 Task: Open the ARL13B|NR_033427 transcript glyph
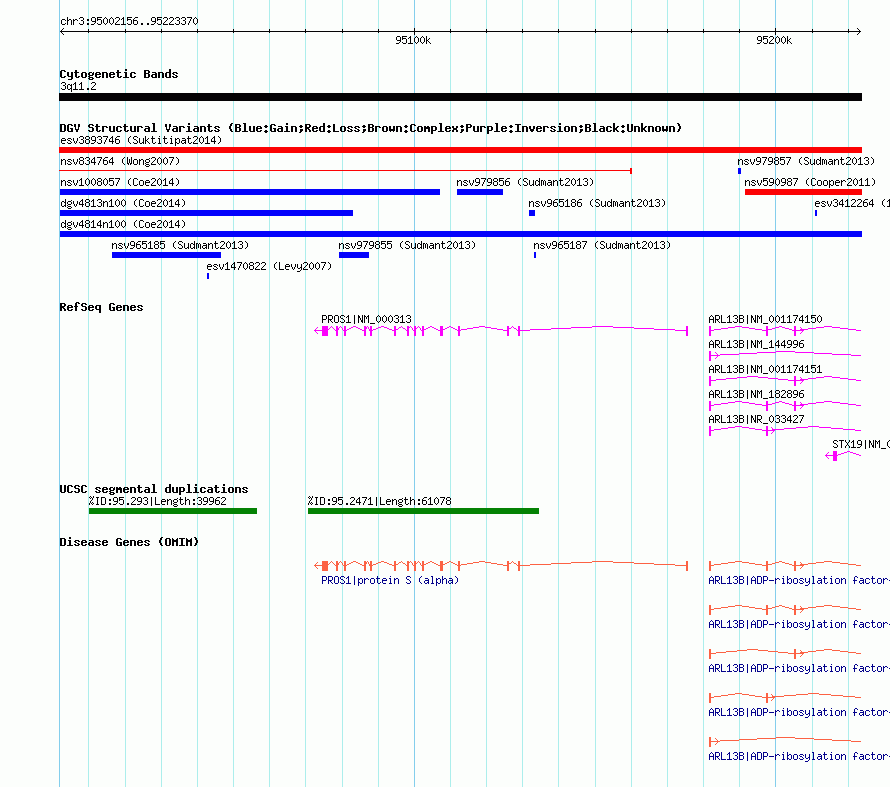(785, 431)
